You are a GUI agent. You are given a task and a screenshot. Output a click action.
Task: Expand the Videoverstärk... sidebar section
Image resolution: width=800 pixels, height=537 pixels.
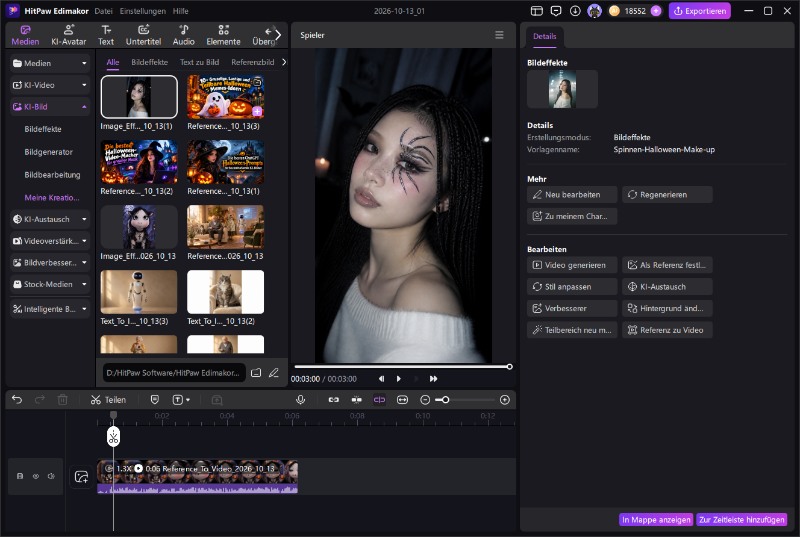pos(50,241)
